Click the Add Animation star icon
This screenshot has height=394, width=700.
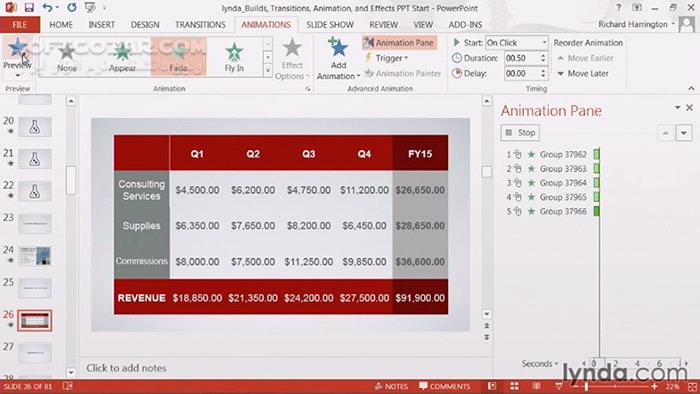(x=338, y=47)
